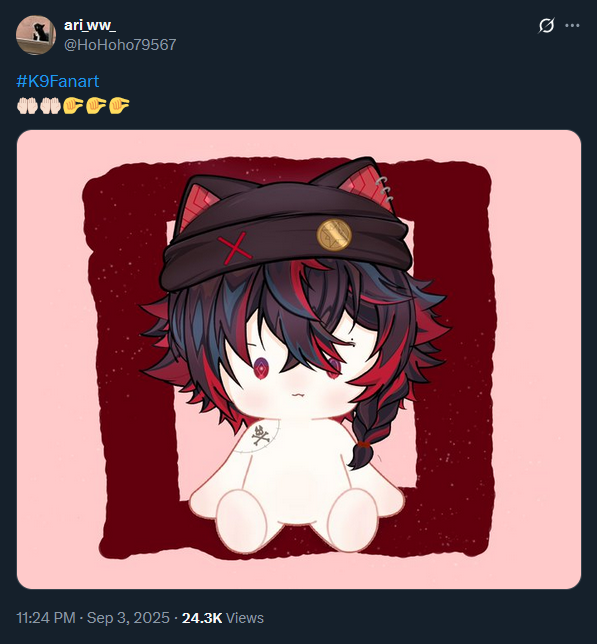597x644 pixels.
Task: Open Grok explain-this-post icon
Action: [546, 25]
